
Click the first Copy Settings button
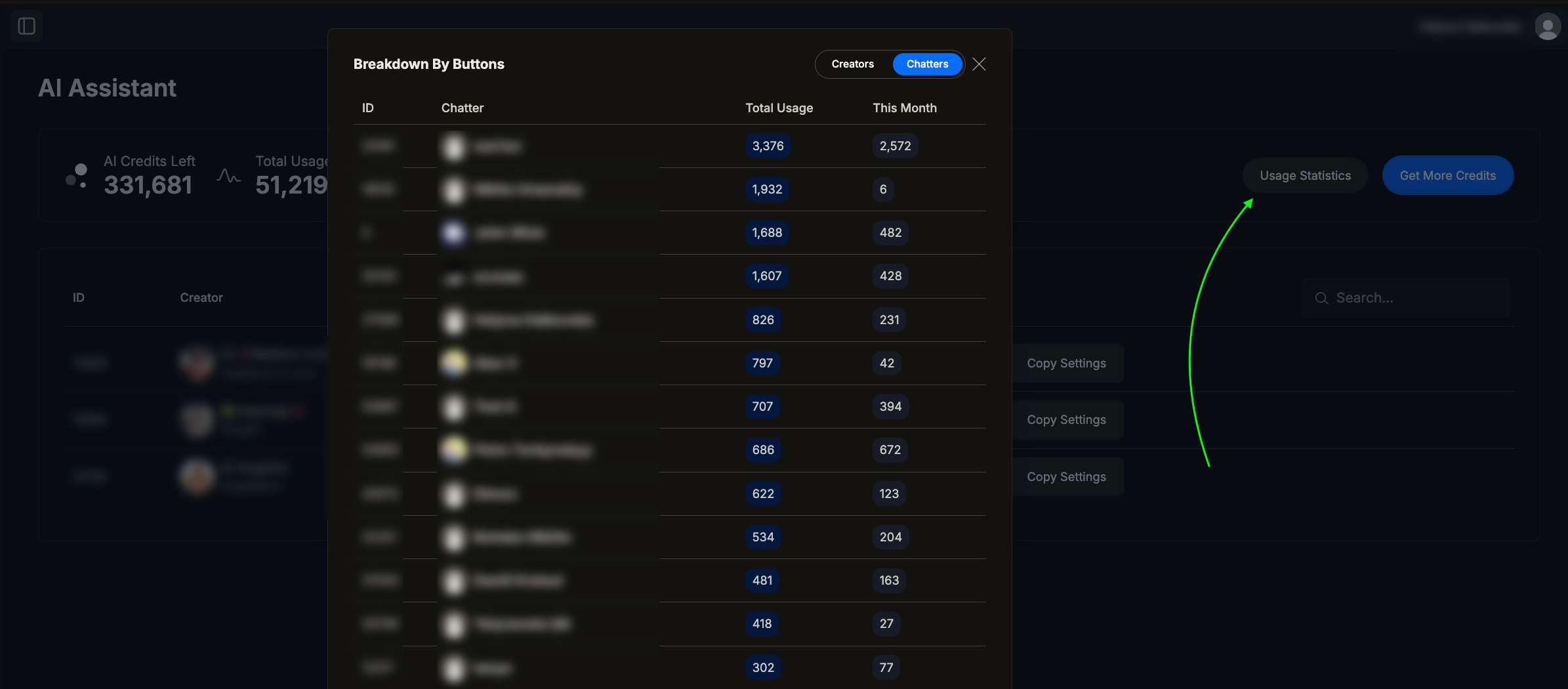click(1066, 364)
